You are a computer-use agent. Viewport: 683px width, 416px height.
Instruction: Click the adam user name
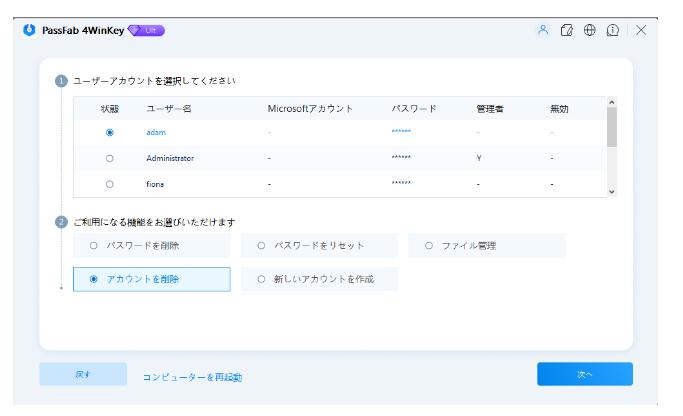click(x=156, y=132)
